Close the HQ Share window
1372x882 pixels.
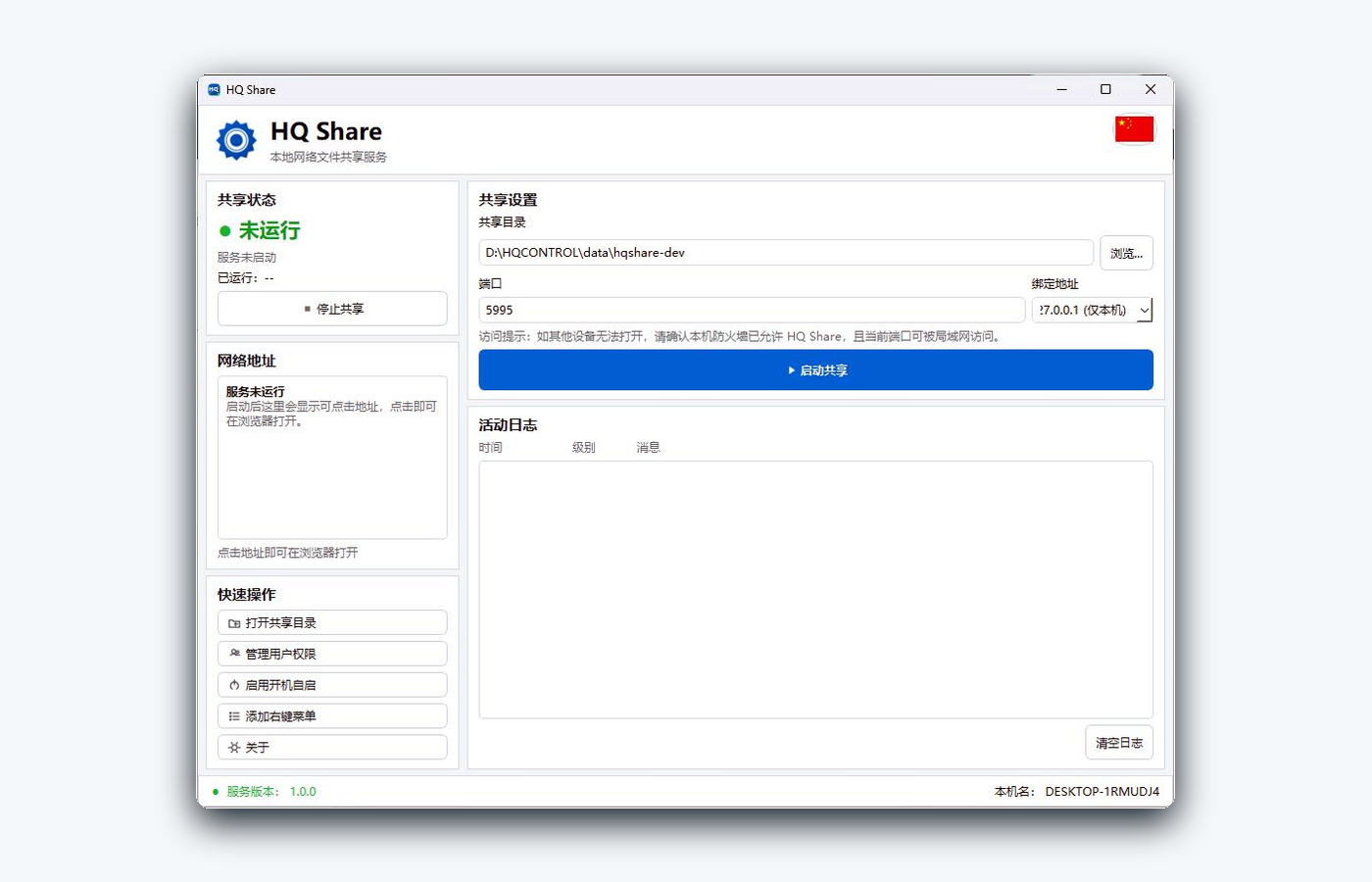pos(1151,89)
